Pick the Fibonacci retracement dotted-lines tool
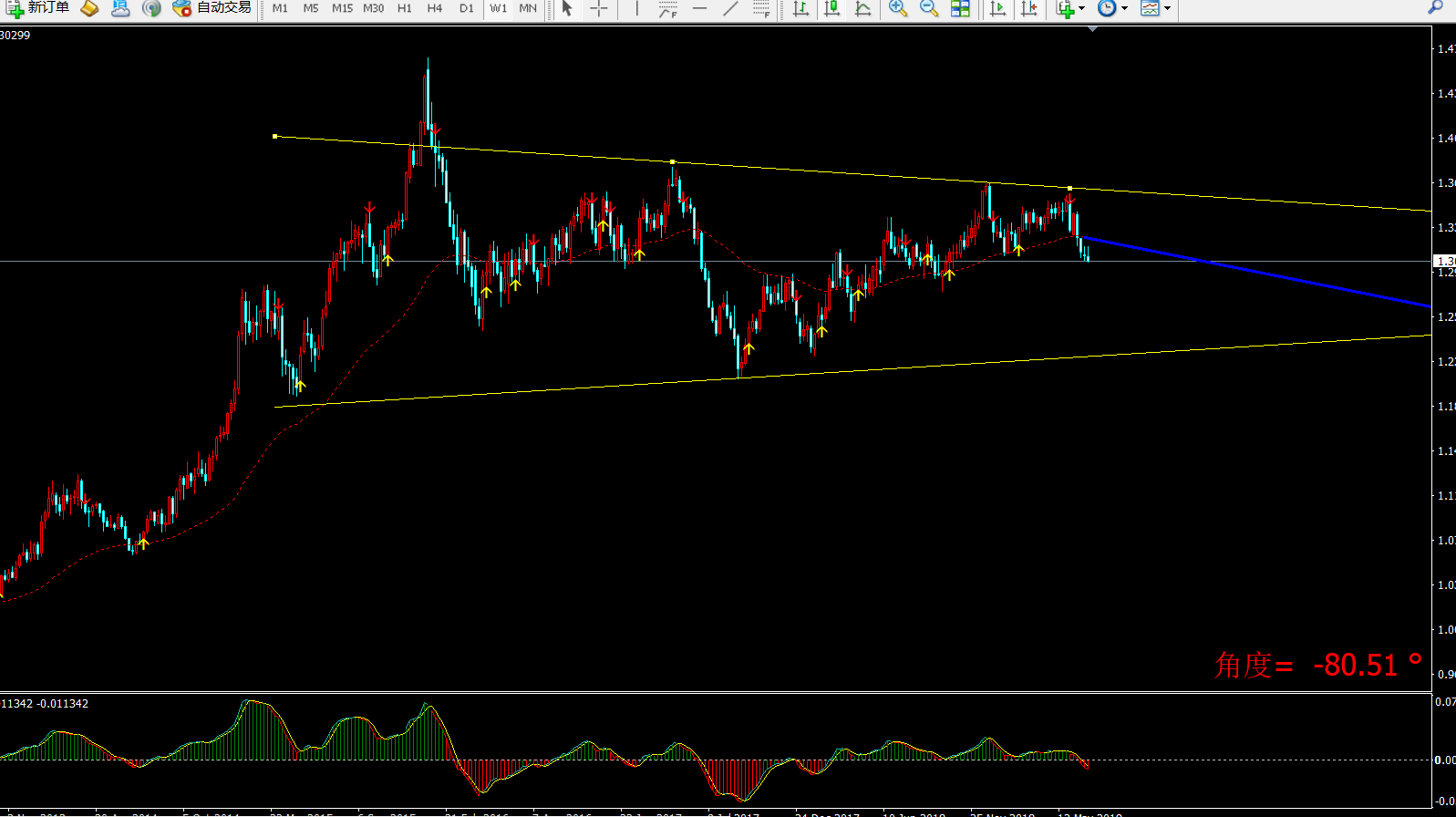This screenshot has height=817, width=1456. (761, 8)
